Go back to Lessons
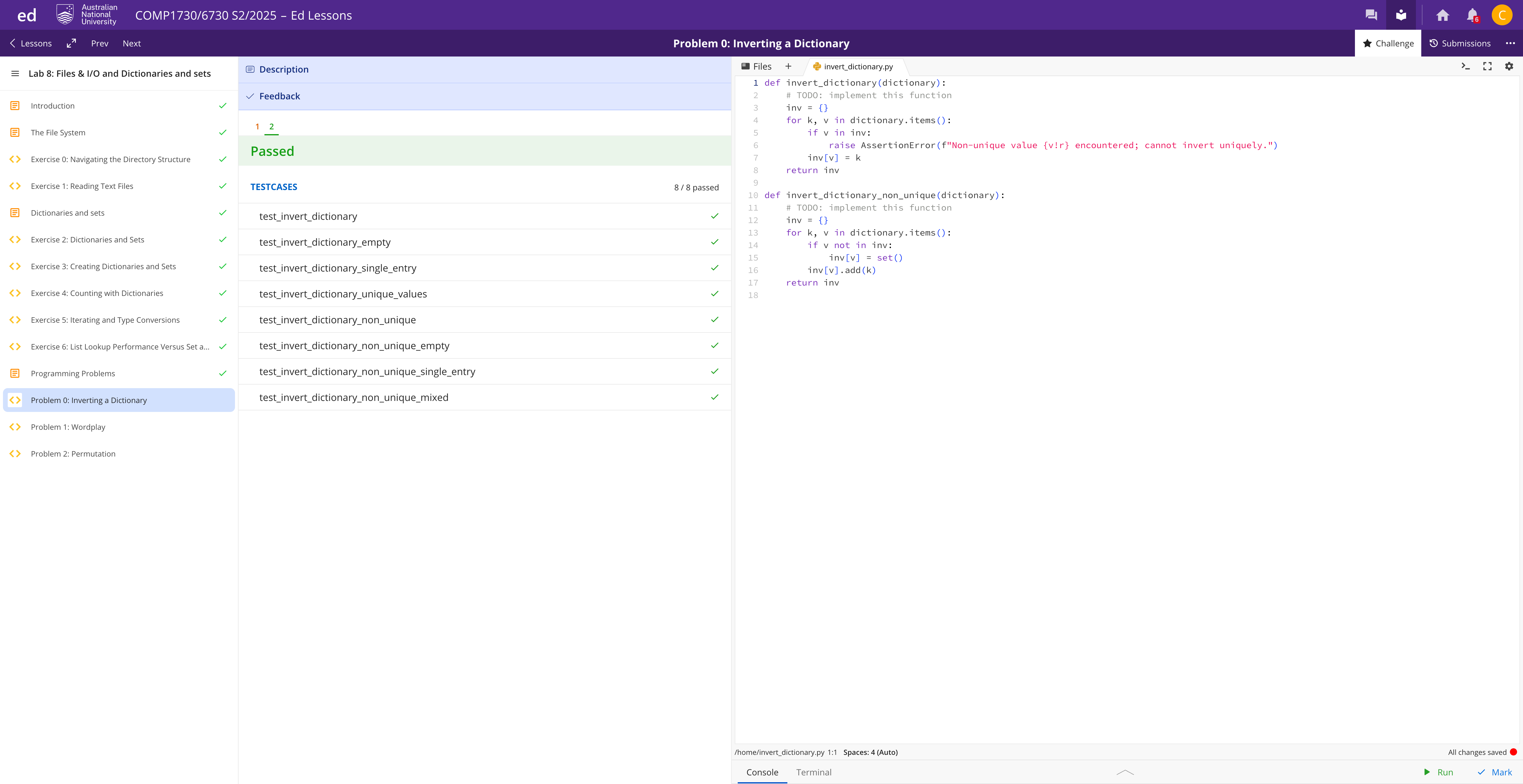The height and width of the screenshot is (784, 1523). point(31,43)
